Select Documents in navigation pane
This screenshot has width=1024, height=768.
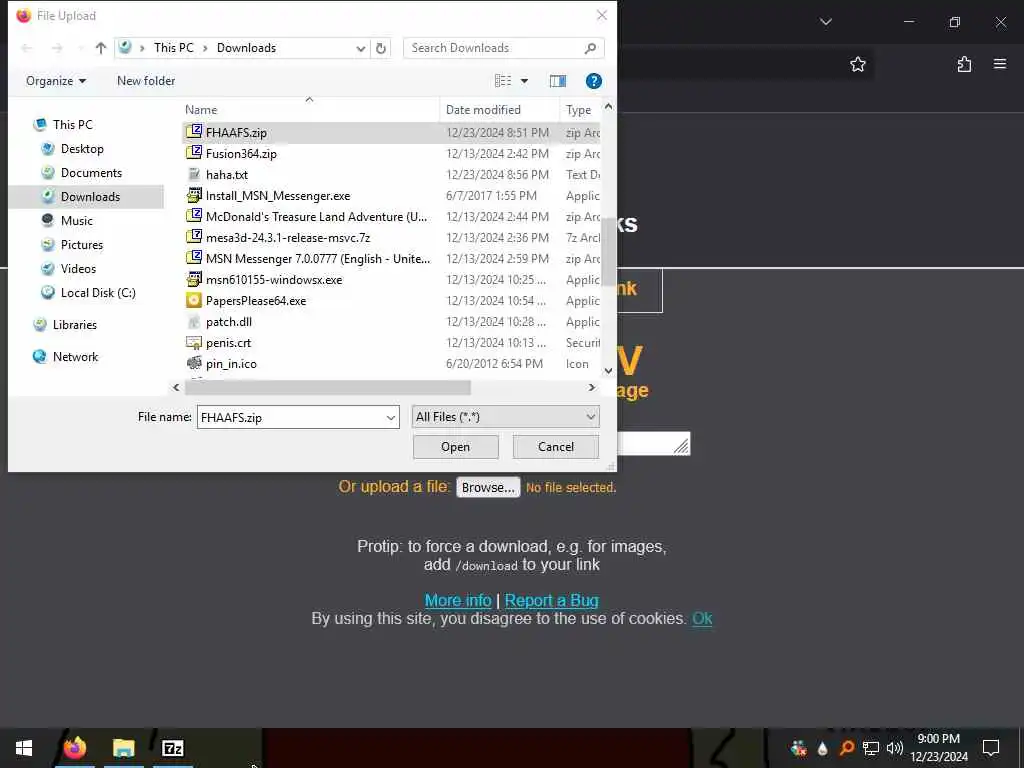point(91,173)
